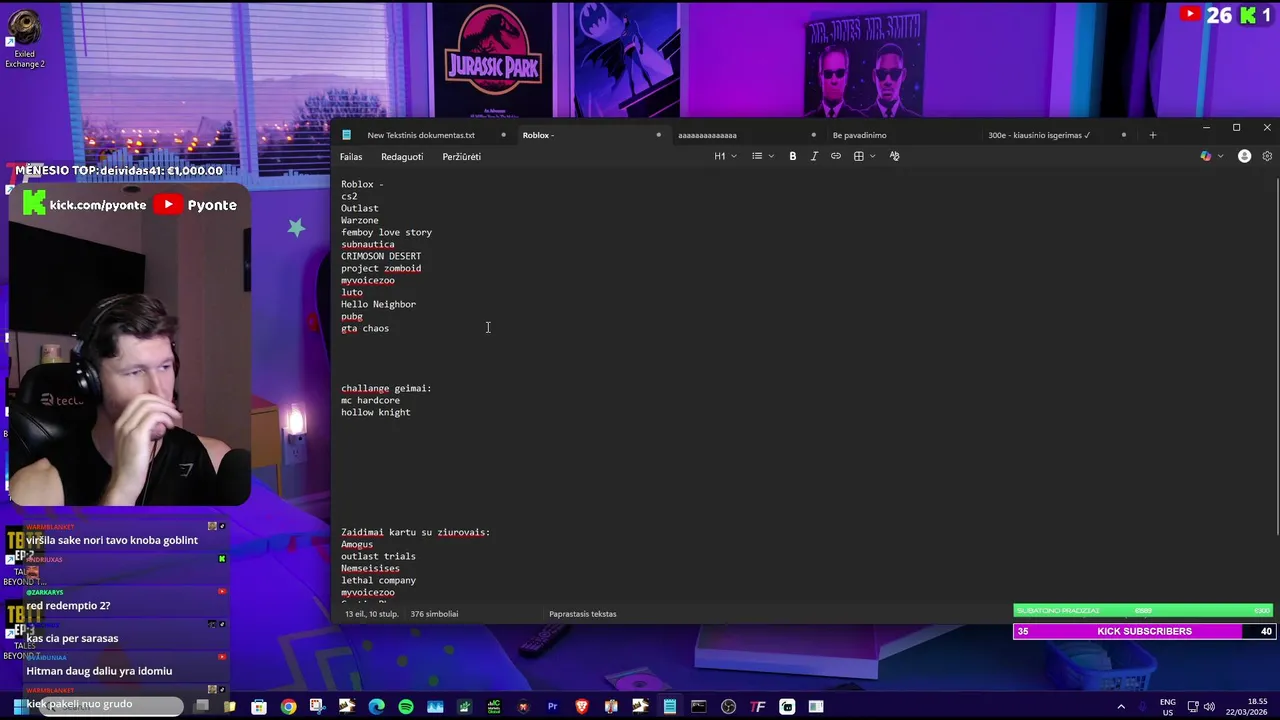Open the account profile icon
This screenshot has height=720, width=1280.
1244,156
